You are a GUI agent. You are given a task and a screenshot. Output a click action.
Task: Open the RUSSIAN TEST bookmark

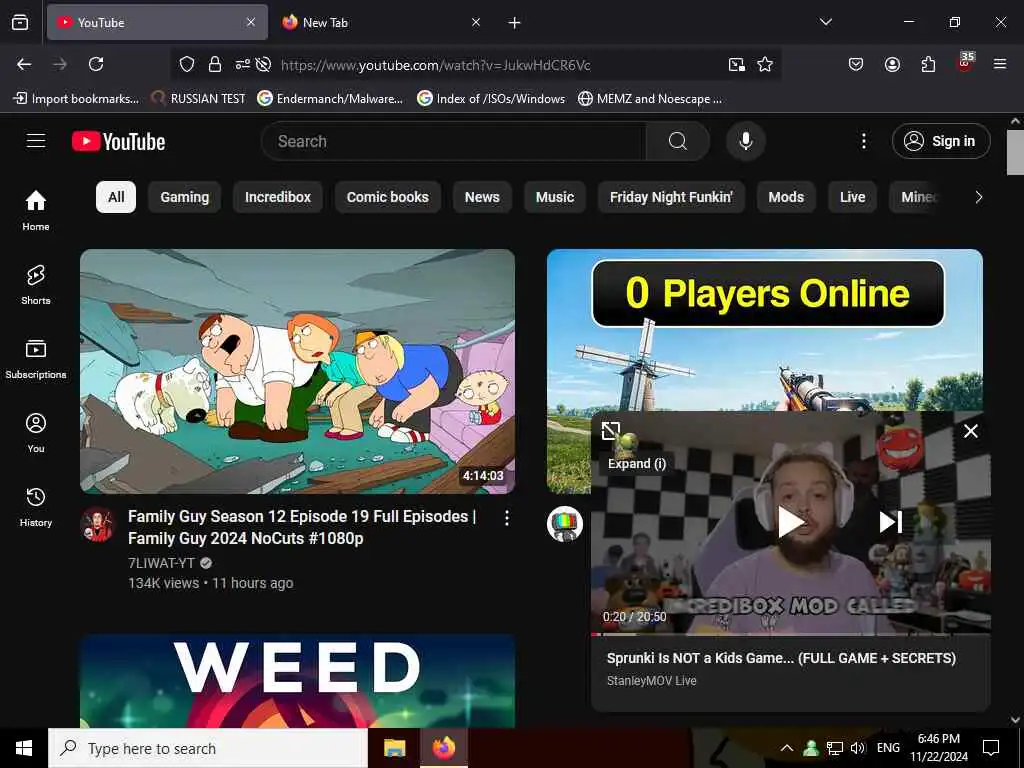click(199, 99)
